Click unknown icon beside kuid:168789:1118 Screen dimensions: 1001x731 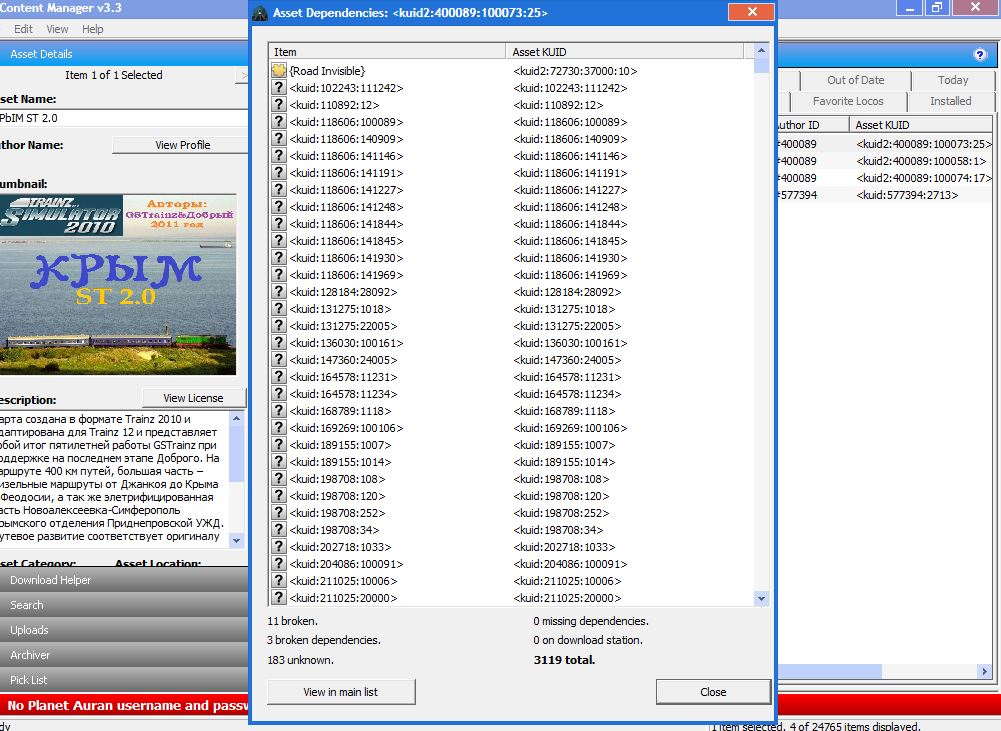tap(278, 411)
